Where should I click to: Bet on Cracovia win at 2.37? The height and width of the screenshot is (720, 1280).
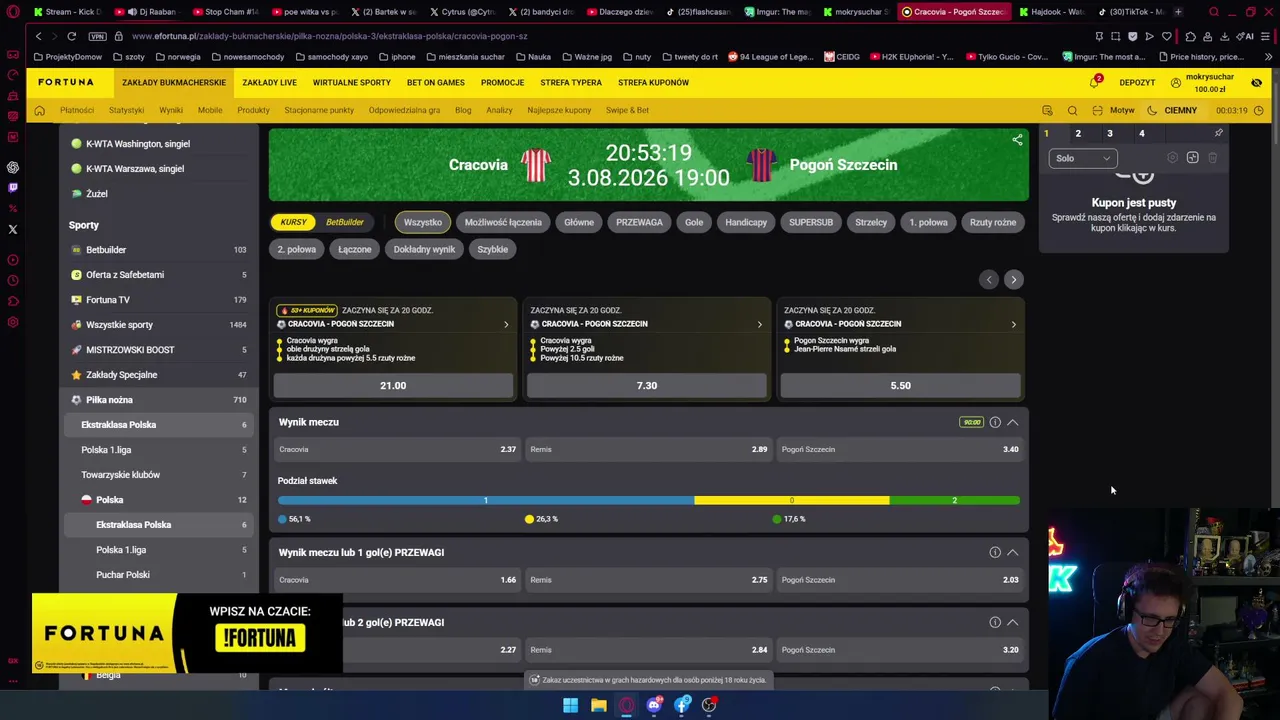coord(397,449)
